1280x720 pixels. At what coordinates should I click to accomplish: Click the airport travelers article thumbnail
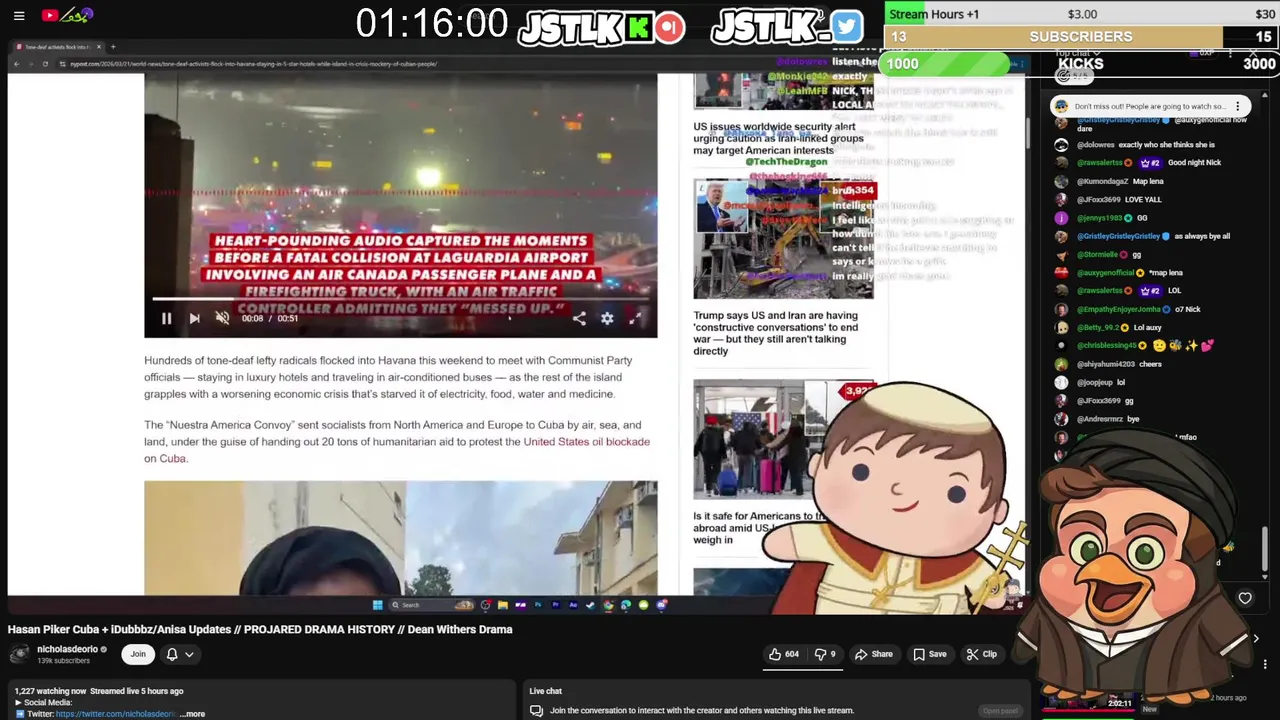[755, 438]
